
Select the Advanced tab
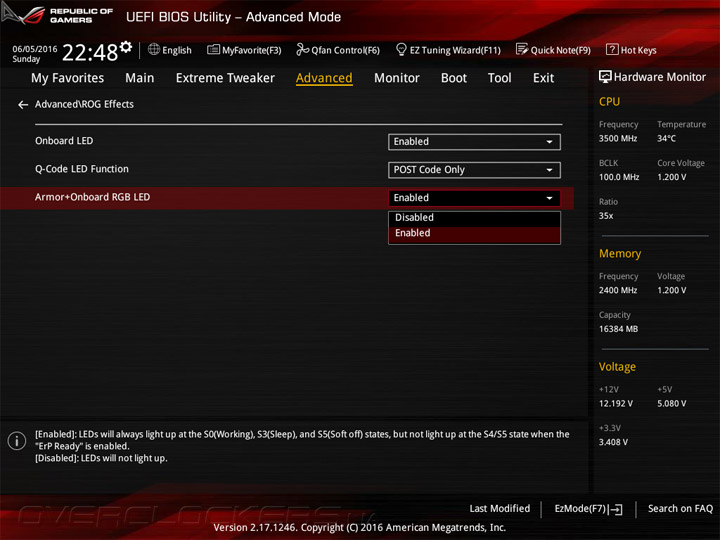324,78
